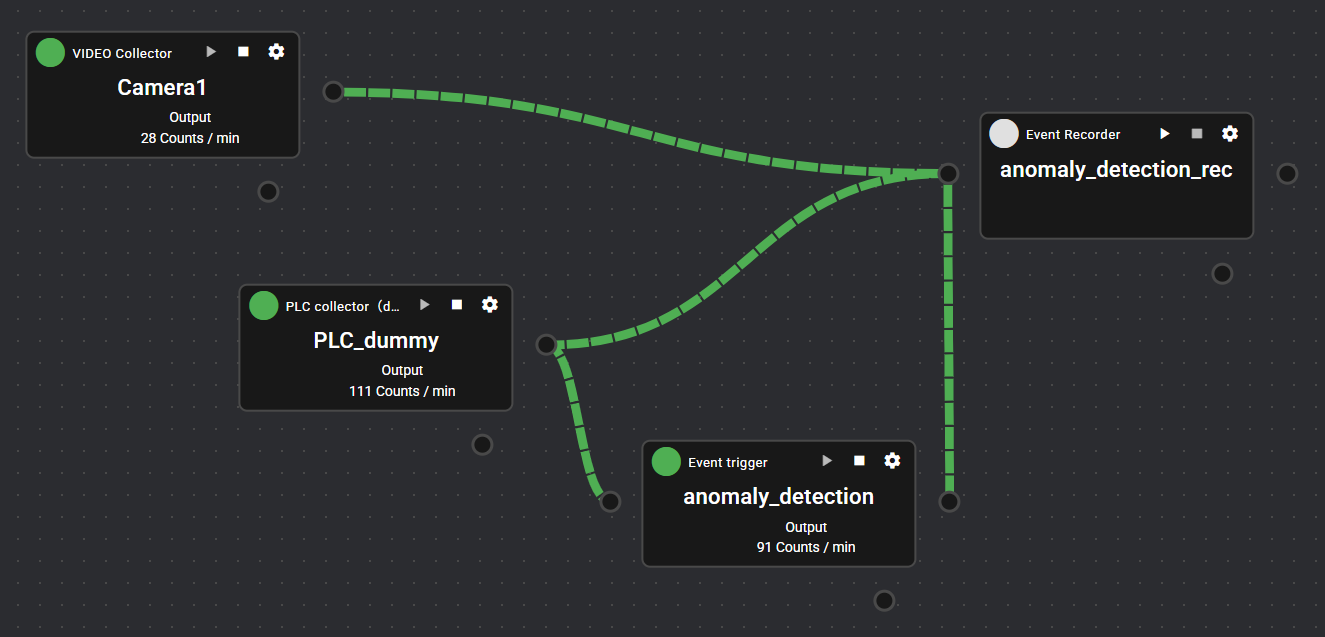Click the output port of the Camera1 node
Screen dimensions: 1325x637
tap(332, 91)
